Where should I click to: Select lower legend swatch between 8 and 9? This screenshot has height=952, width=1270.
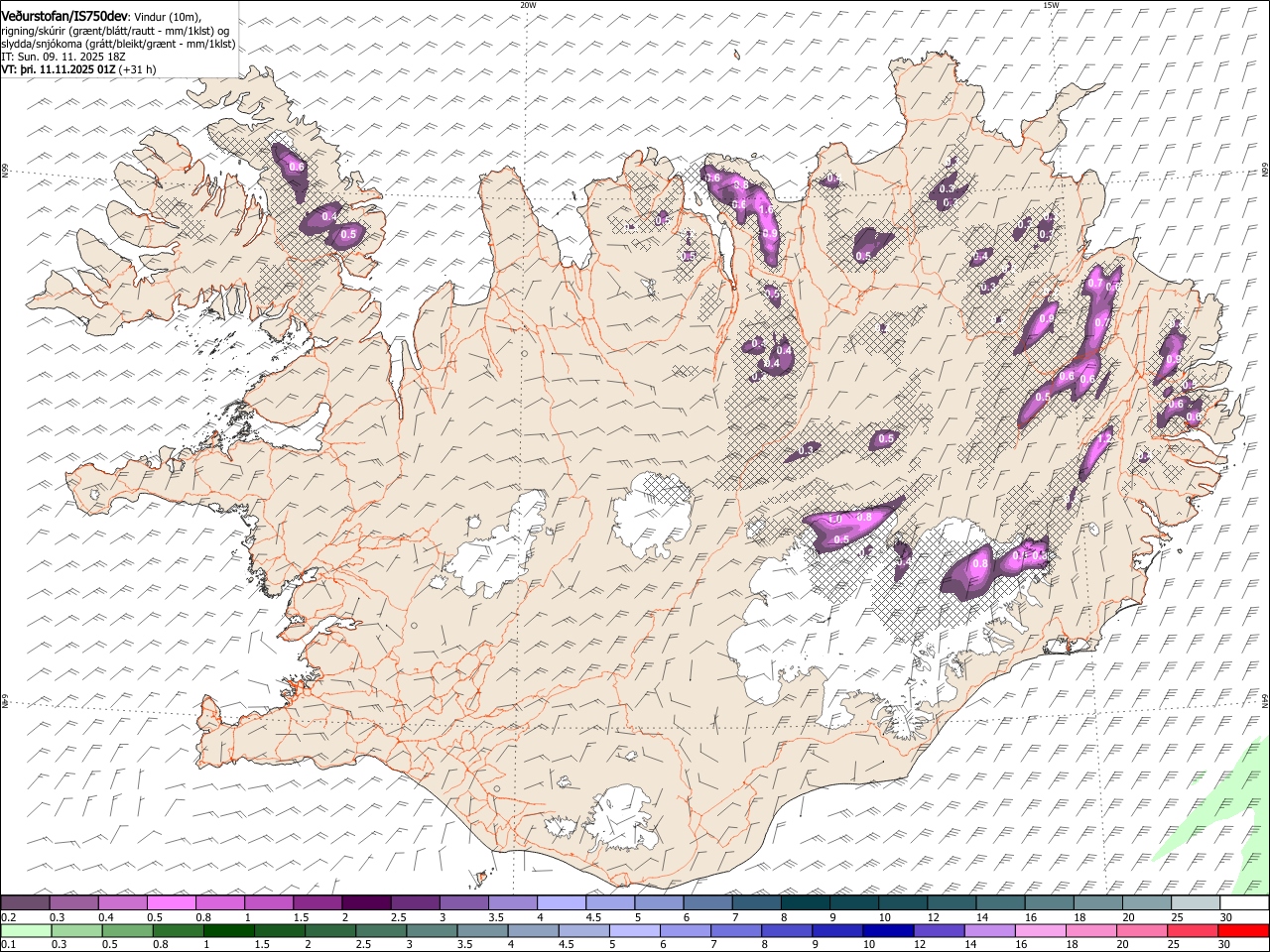point(787,930)
